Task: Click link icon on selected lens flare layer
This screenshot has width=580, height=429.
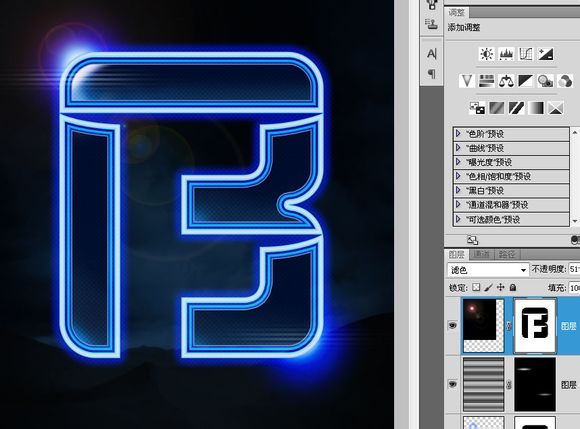Action: 509,326
